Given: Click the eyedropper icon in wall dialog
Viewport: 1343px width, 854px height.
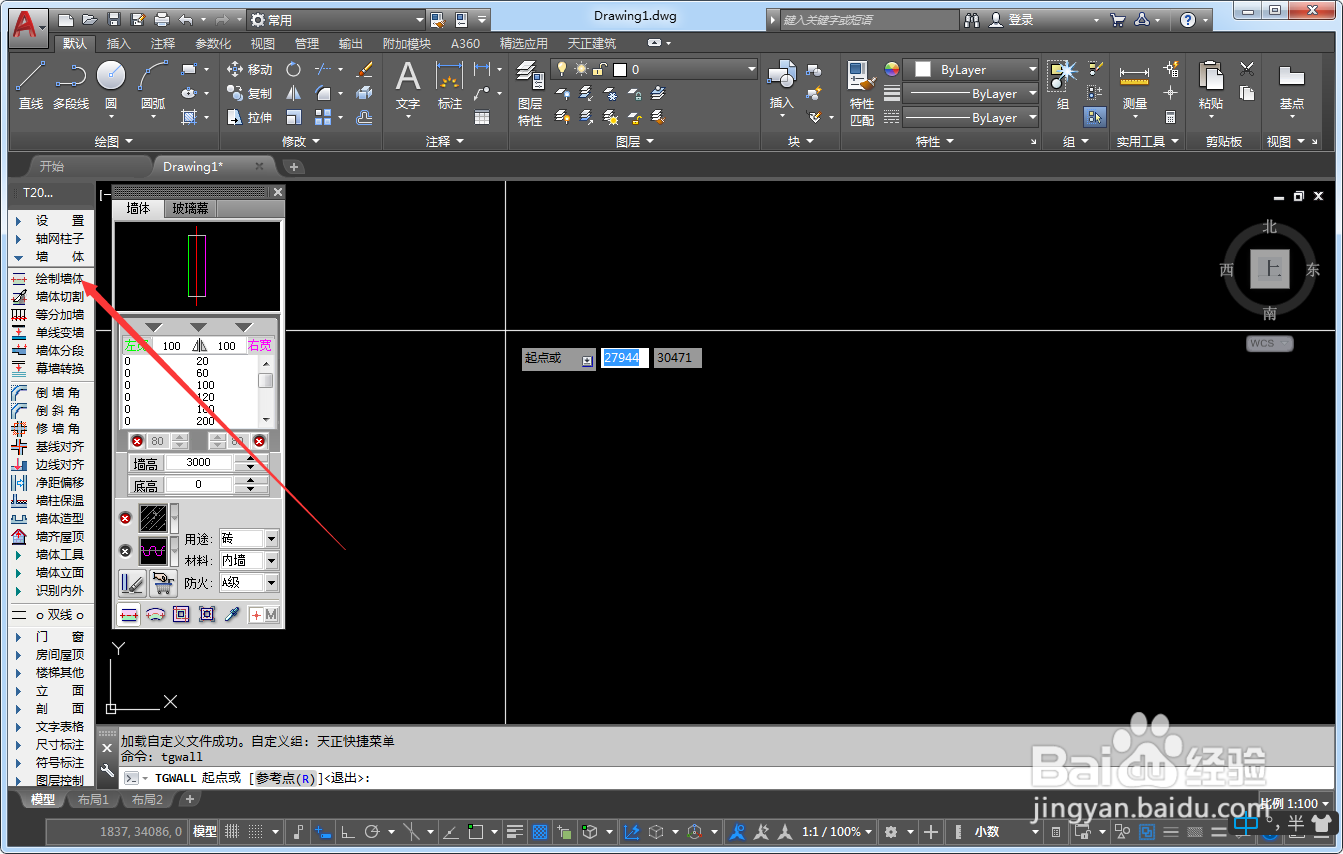Looking at the screenshot, I should tap(232, 614).
